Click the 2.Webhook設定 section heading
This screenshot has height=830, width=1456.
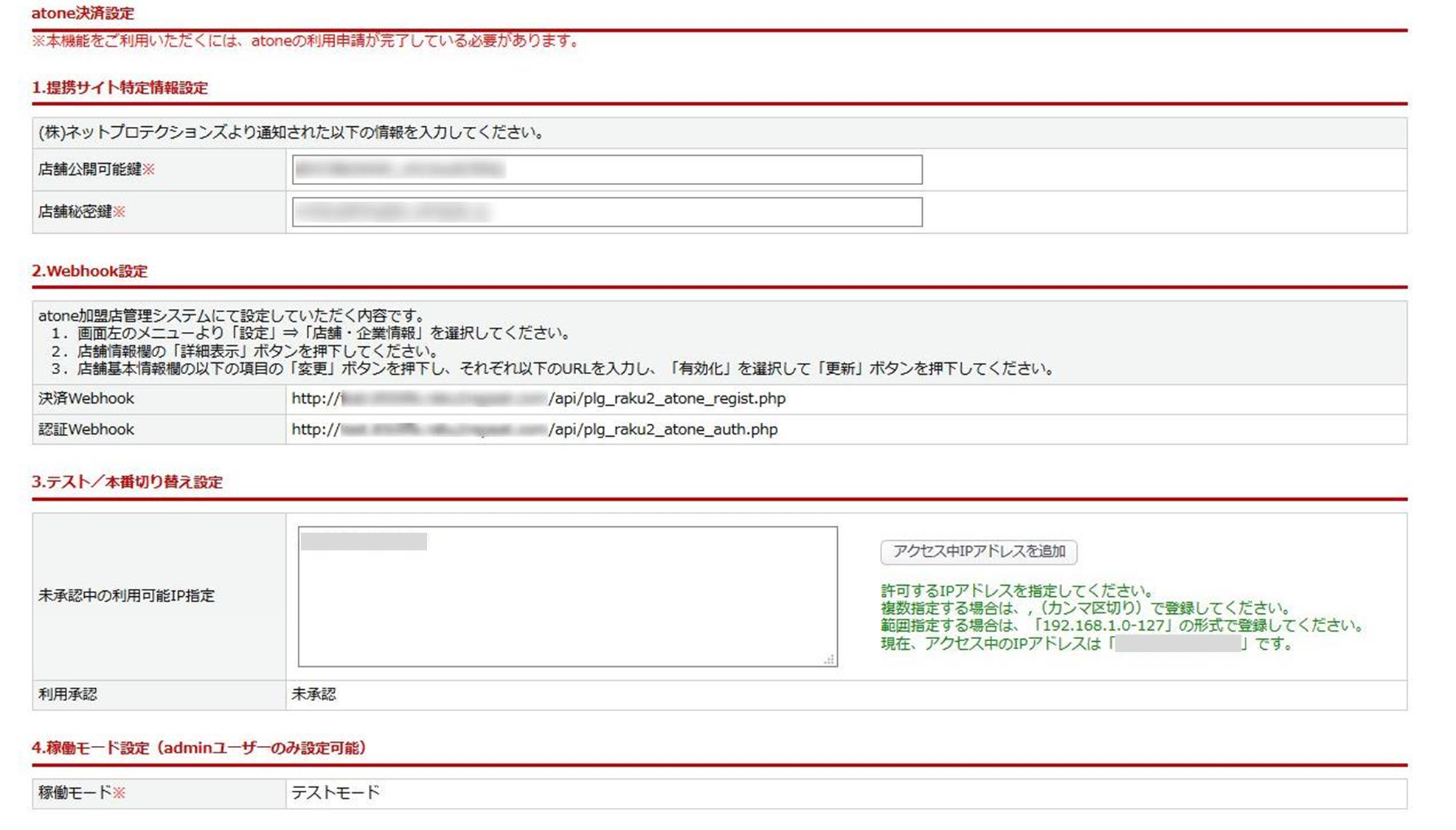coord(89,271)
